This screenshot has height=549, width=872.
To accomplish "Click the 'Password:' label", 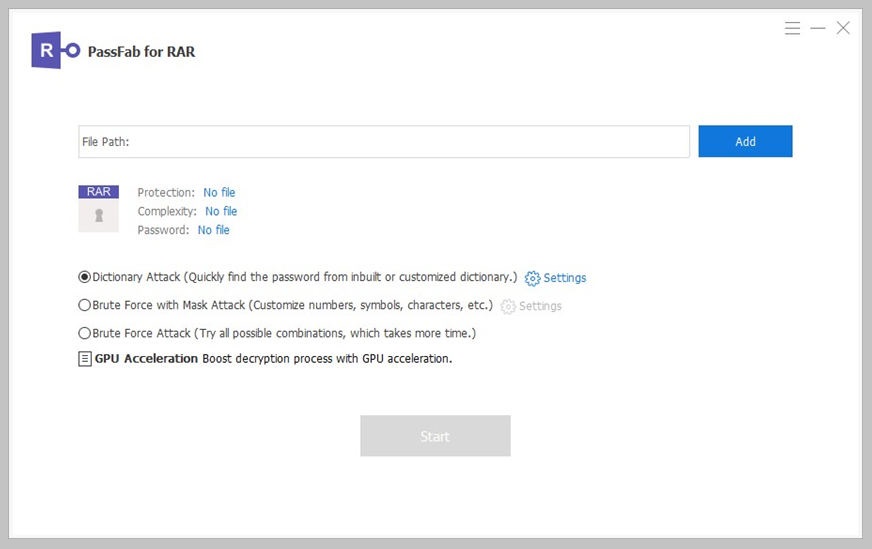I will click(163, 230).
